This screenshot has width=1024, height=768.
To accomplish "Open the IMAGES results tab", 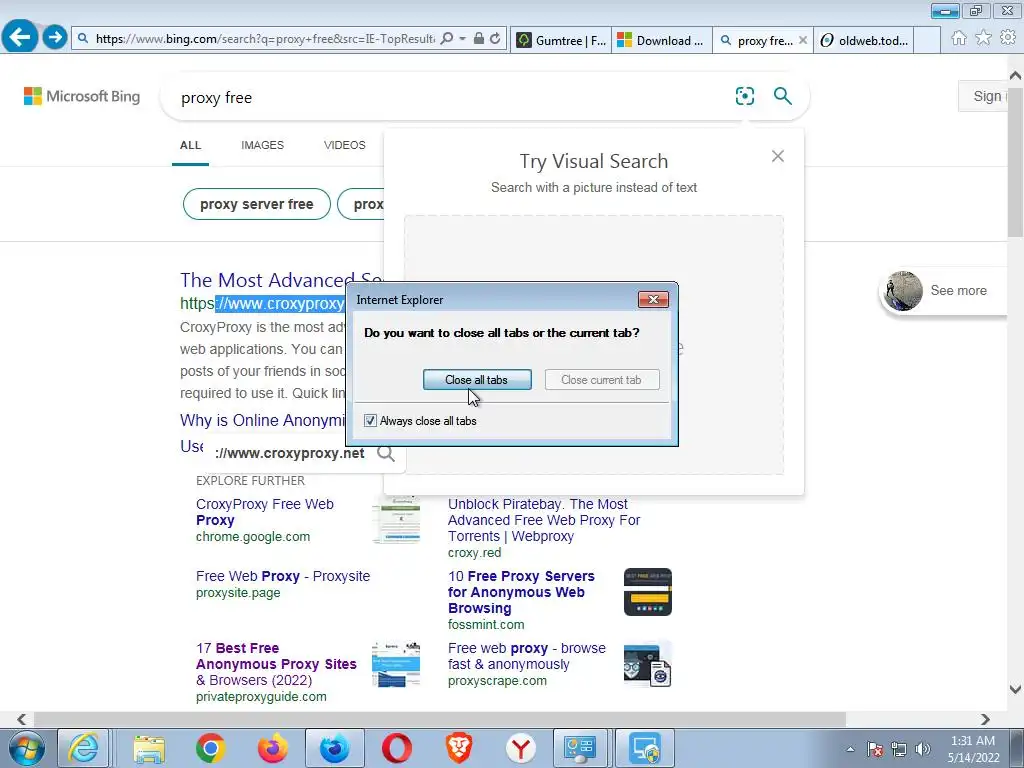I will point(262,145).
